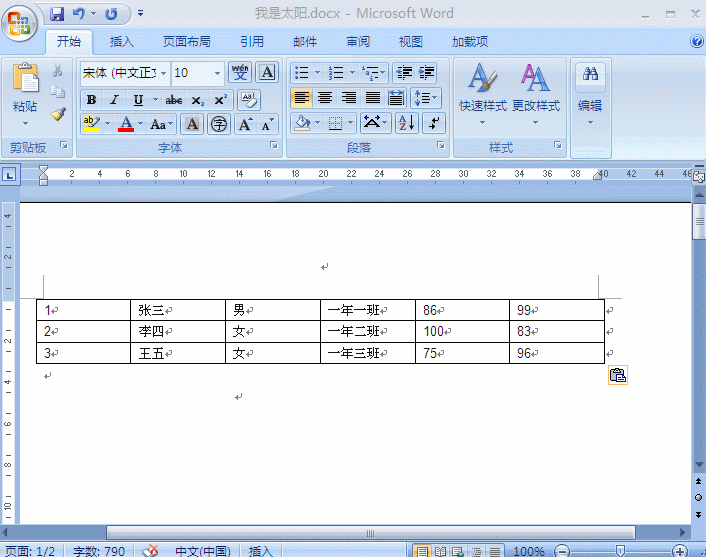Toggle the 插入 overtype status button

click(261, 551)
